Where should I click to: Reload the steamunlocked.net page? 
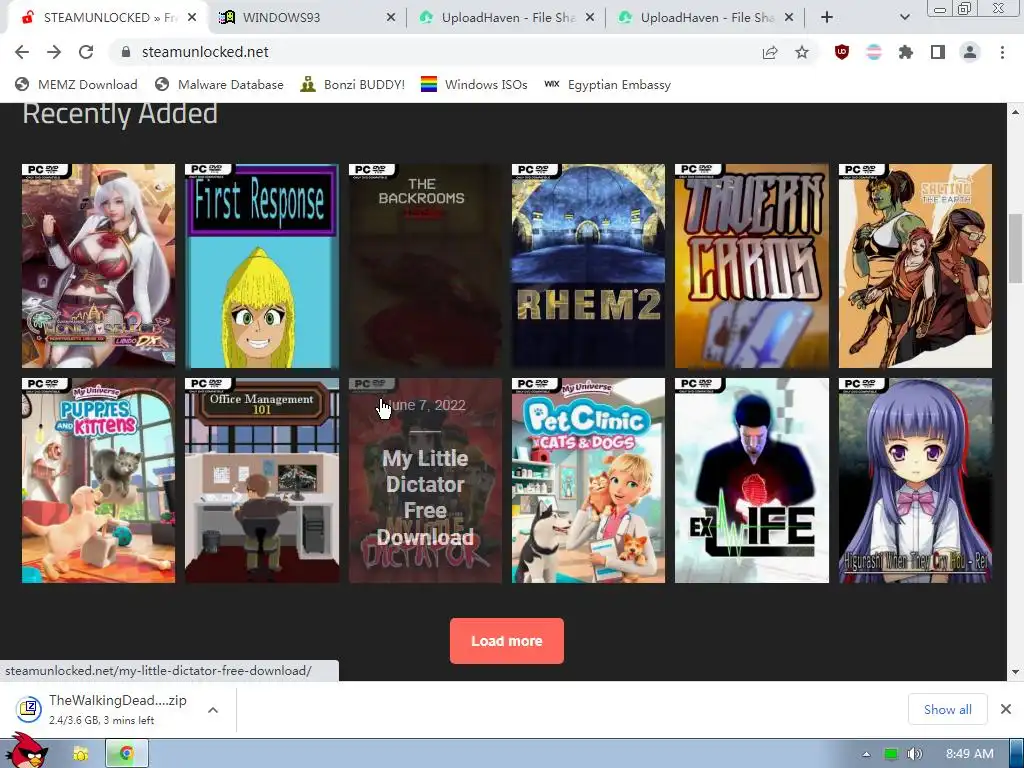coord(86,52)
